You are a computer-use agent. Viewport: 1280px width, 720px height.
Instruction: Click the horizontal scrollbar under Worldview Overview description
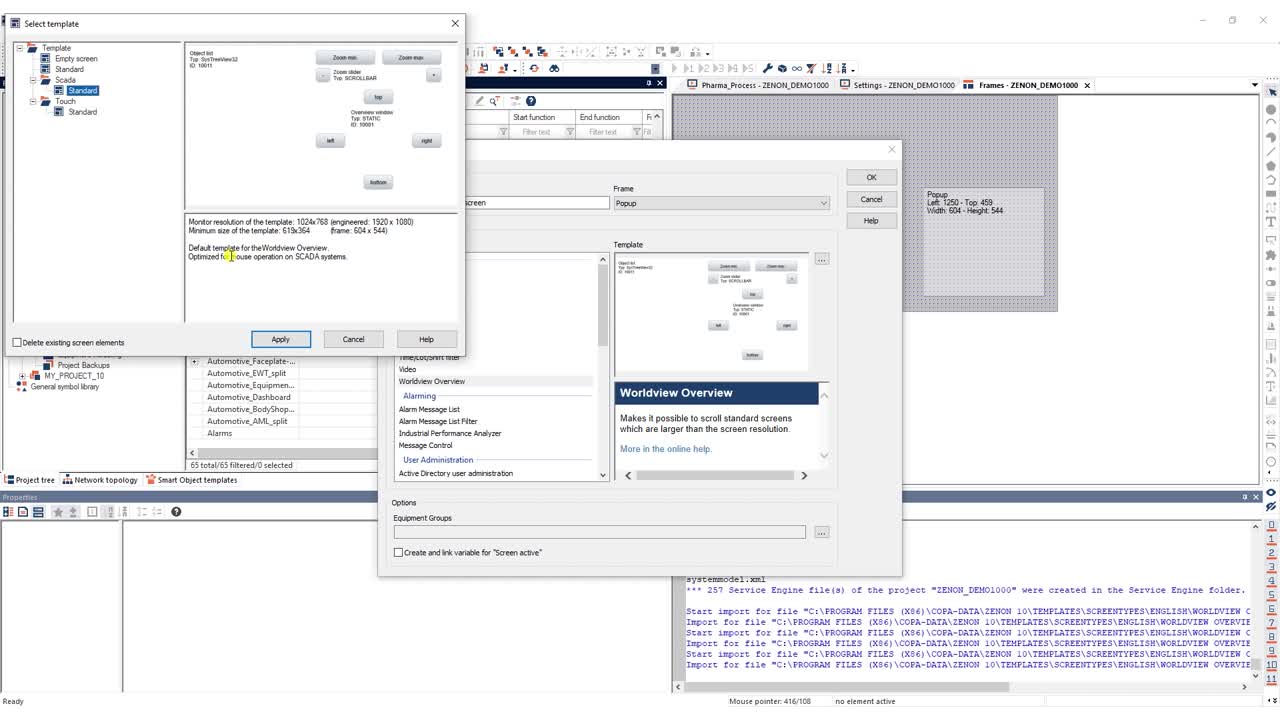click(x=716, y=475)
